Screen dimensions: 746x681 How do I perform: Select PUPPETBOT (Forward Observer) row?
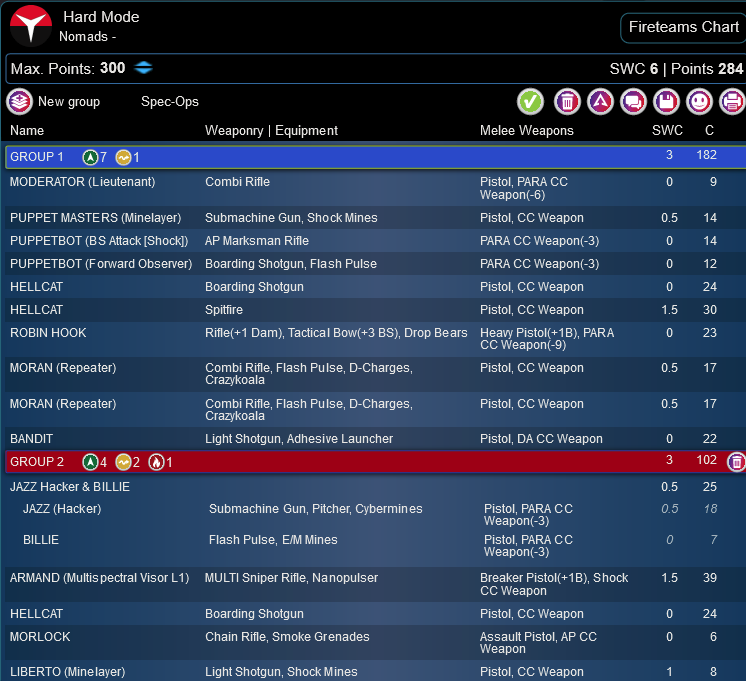tap(375, 264)
